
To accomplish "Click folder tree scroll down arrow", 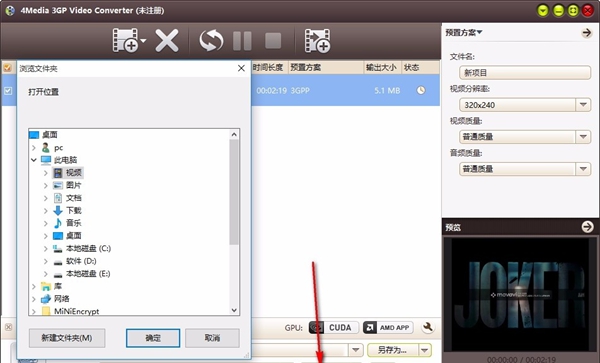I will click(x=234, y=310).
